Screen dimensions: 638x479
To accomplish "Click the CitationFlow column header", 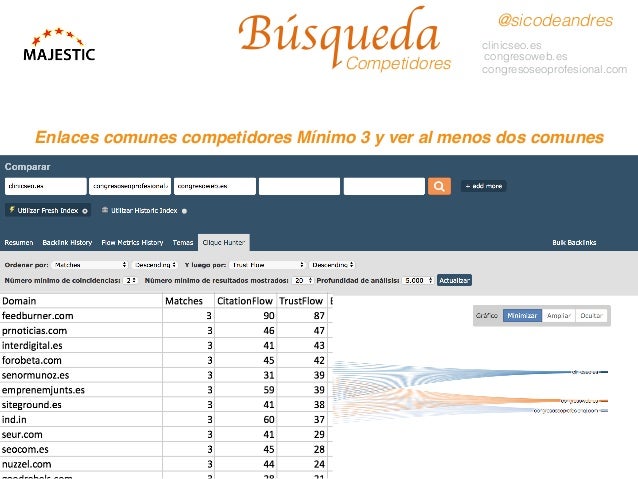I will click(x=245, y=301).
